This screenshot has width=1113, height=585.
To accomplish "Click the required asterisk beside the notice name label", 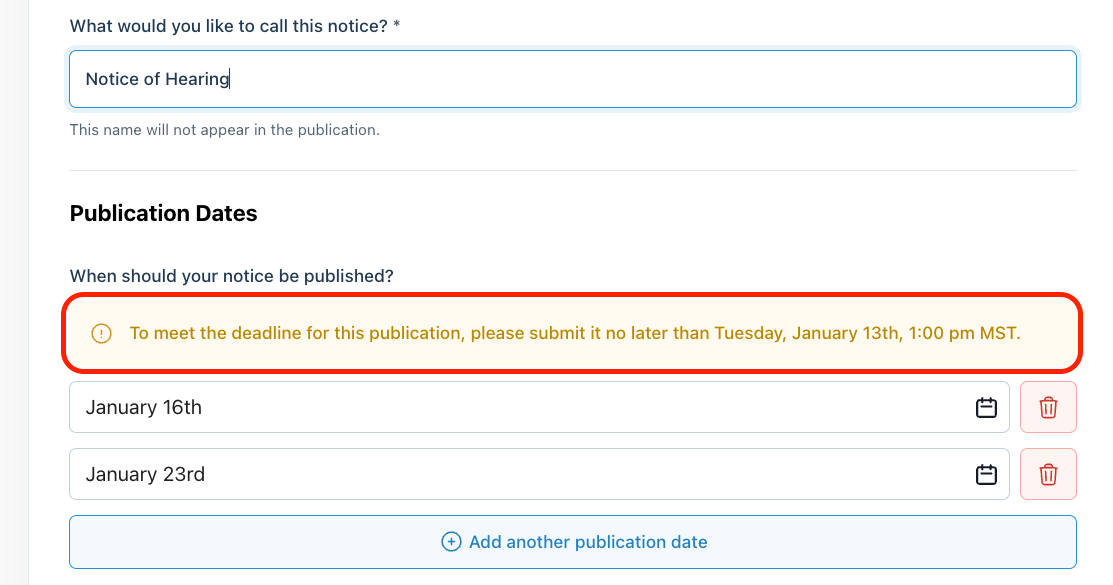I will [x=397, y=25].
